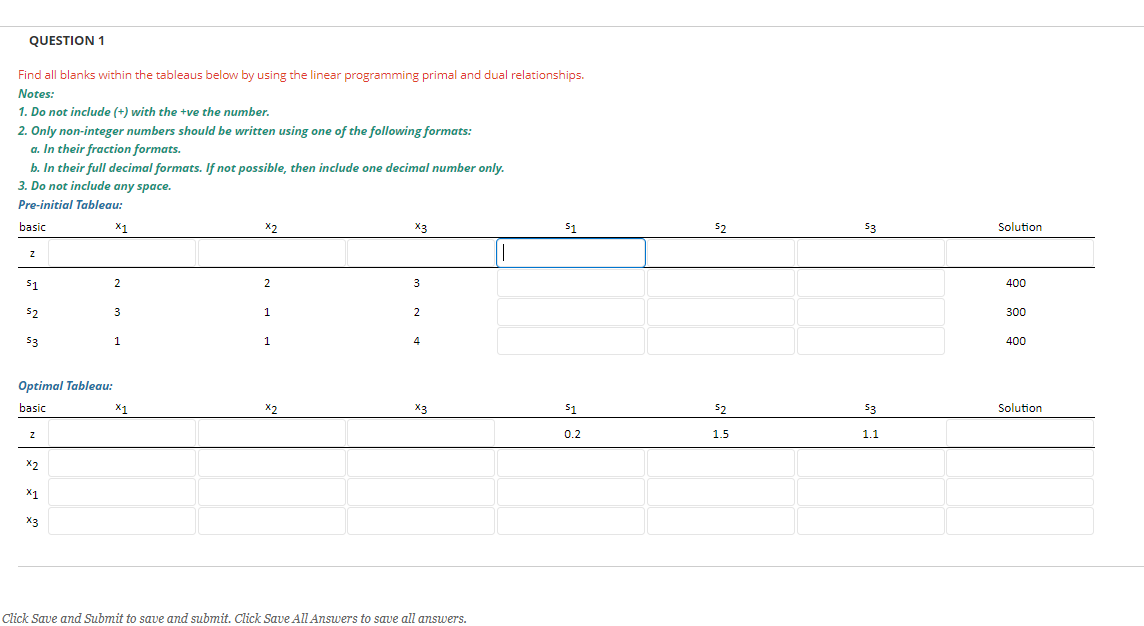Click the x2 row x1 blank, optimal tableau
This screenshot has height=626, width=1144.
pos(122,462)
